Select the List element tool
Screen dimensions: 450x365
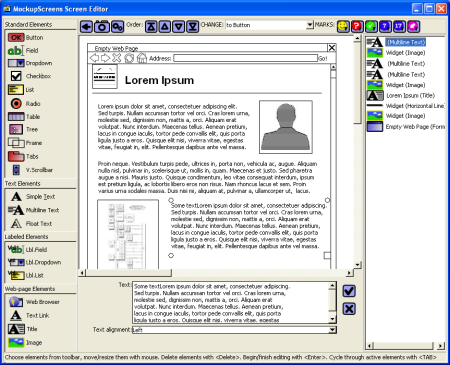(21, 90)
